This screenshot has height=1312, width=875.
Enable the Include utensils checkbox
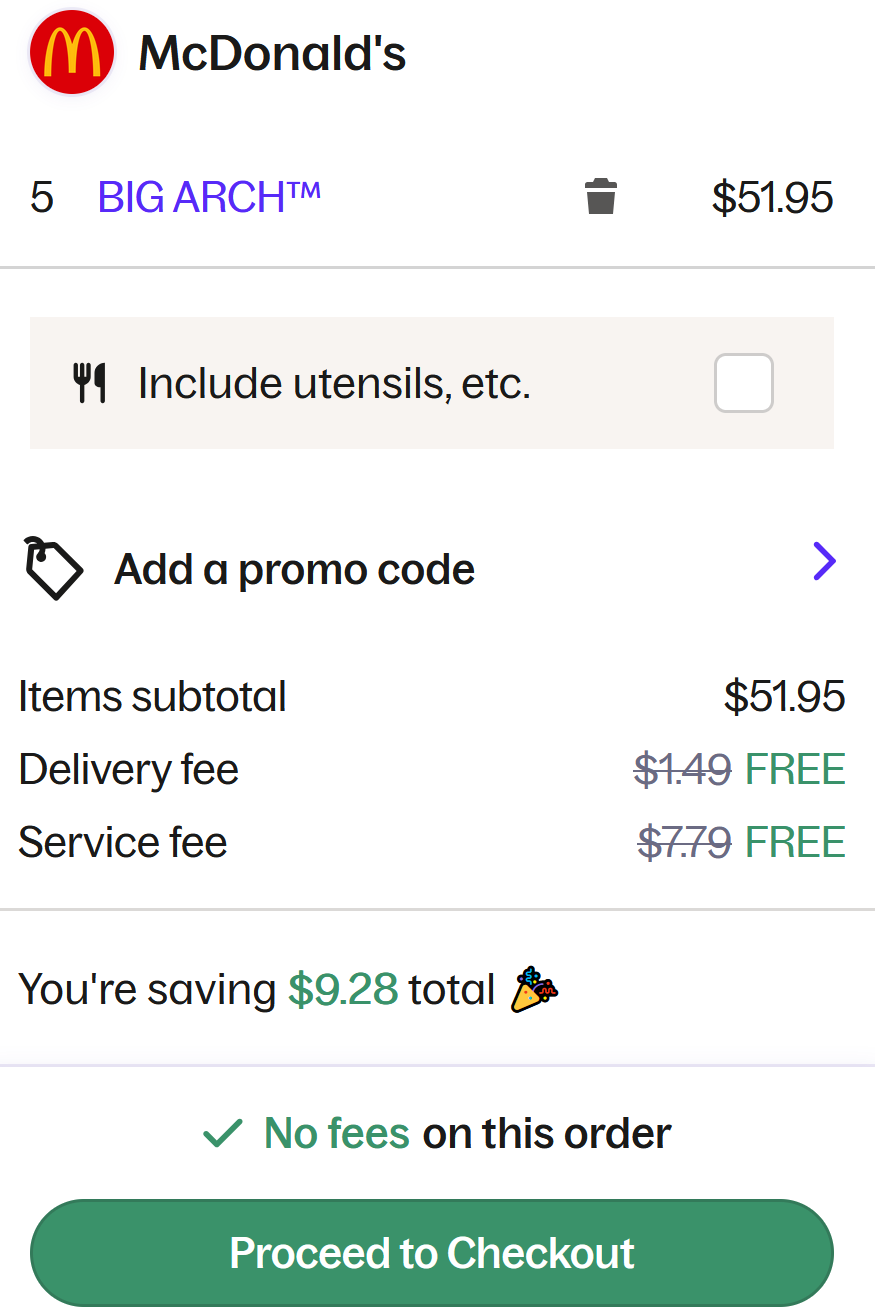point(743,383)
